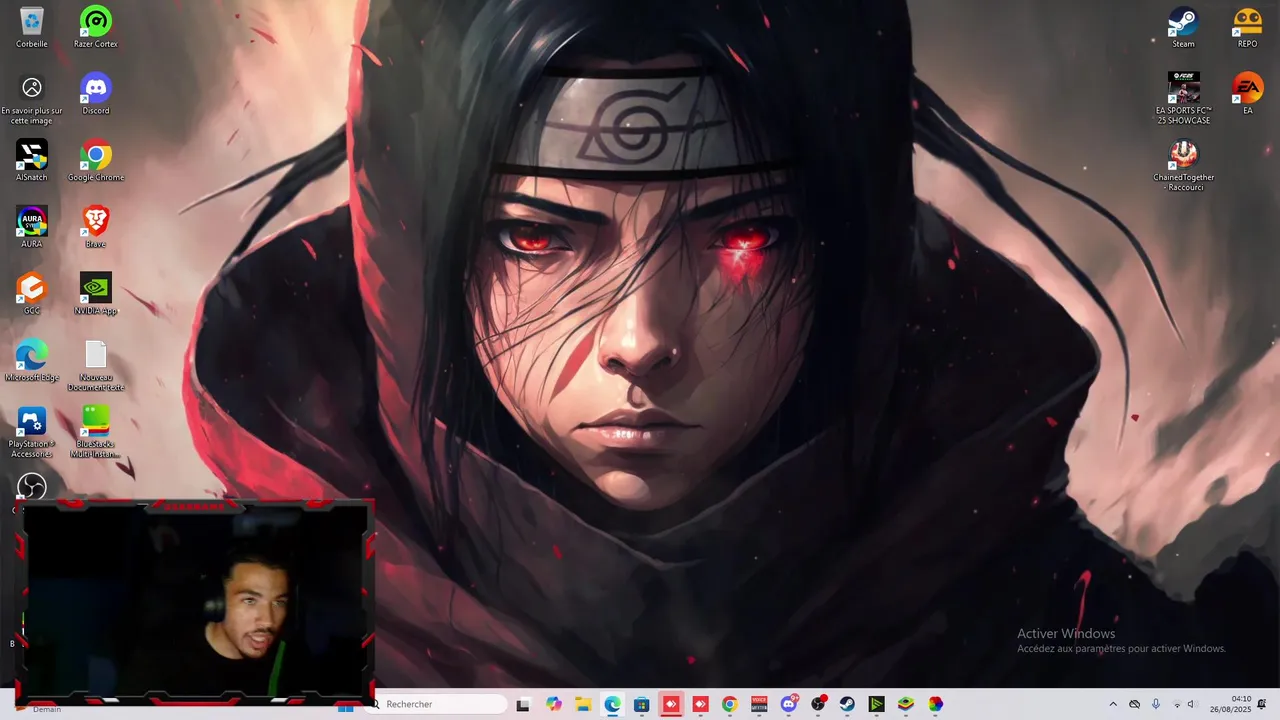Click the 'En savoir plus sur cette image' icon
The height and width of the screenshot is (720, 1280).
(x=32, y=98)
